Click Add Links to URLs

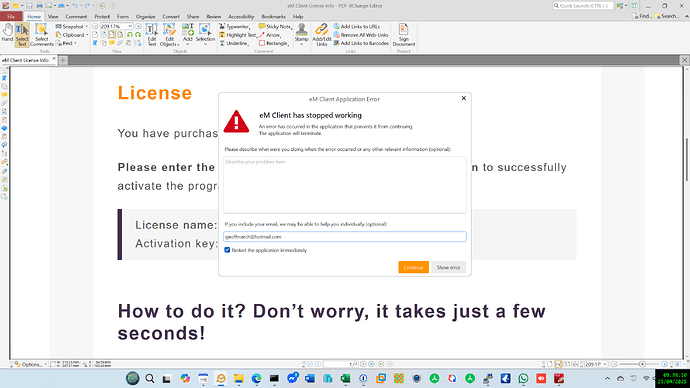coord(356,26)
